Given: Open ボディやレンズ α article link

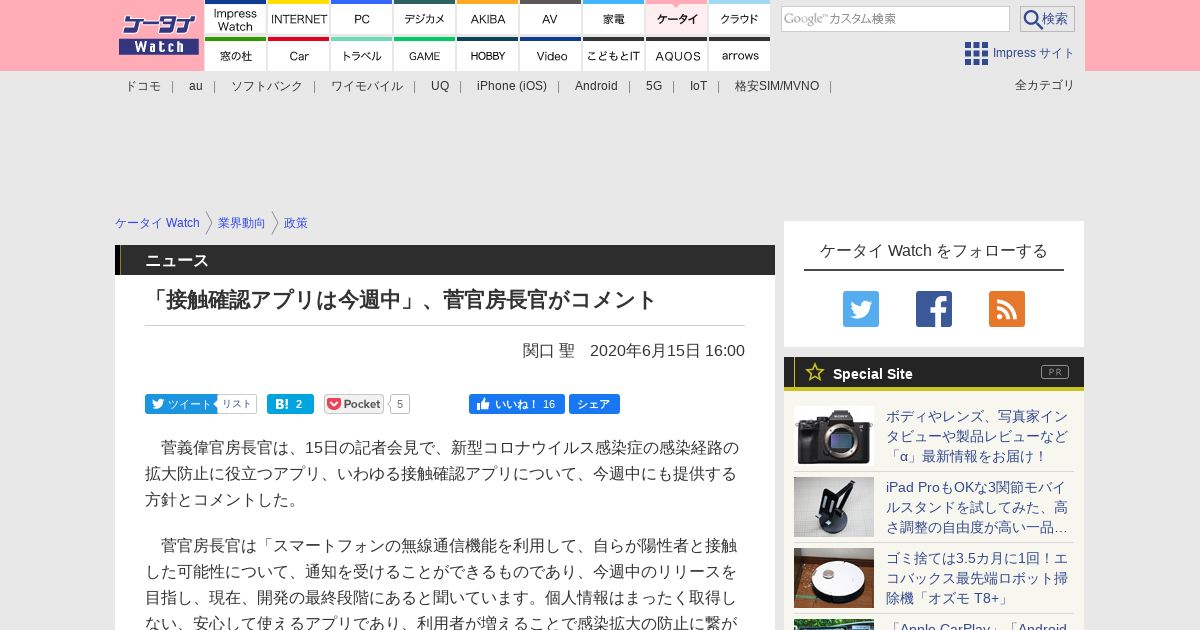Looking at the screenshot, I should pyautogui.click(x=977, y=436).
